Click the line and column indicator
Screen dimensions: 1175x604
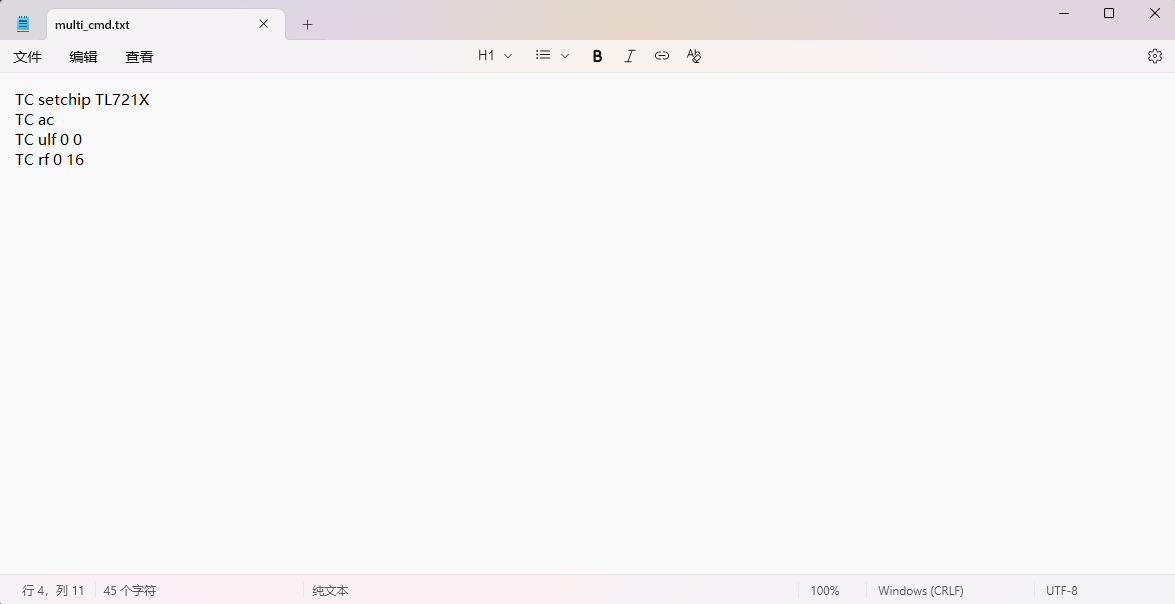[53, 591]
